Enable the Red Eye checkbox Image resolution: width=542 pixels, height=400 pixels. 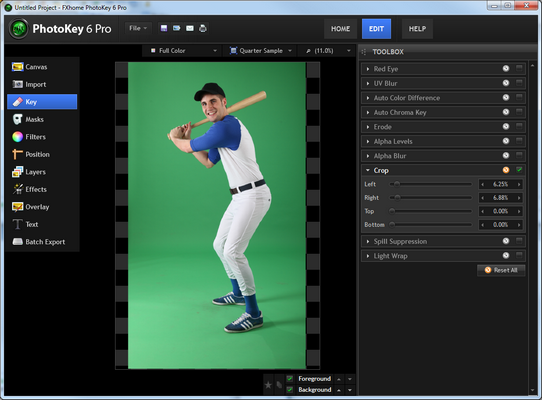tap(519, 68)
